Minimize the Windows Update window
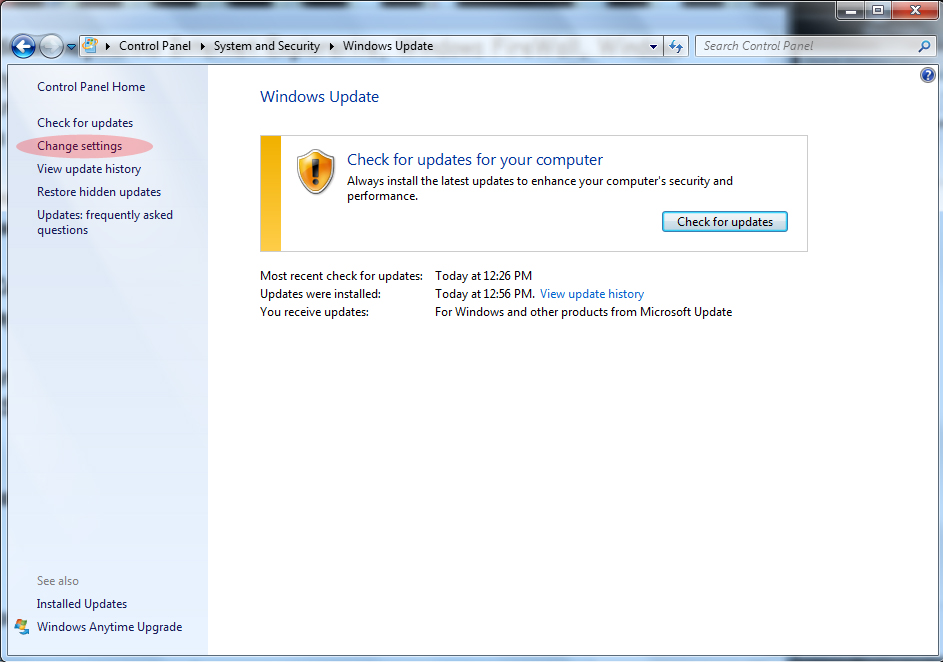 pos(850,10)
